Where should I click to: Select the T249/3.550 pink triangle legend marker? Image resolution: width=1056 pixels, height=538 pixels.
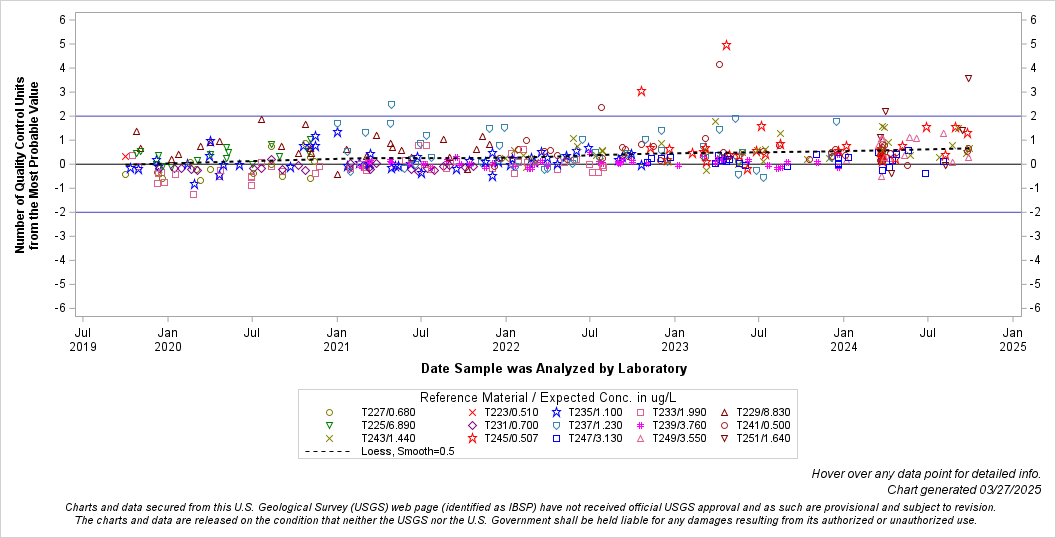pyautogui.click(x=640, y=438)
